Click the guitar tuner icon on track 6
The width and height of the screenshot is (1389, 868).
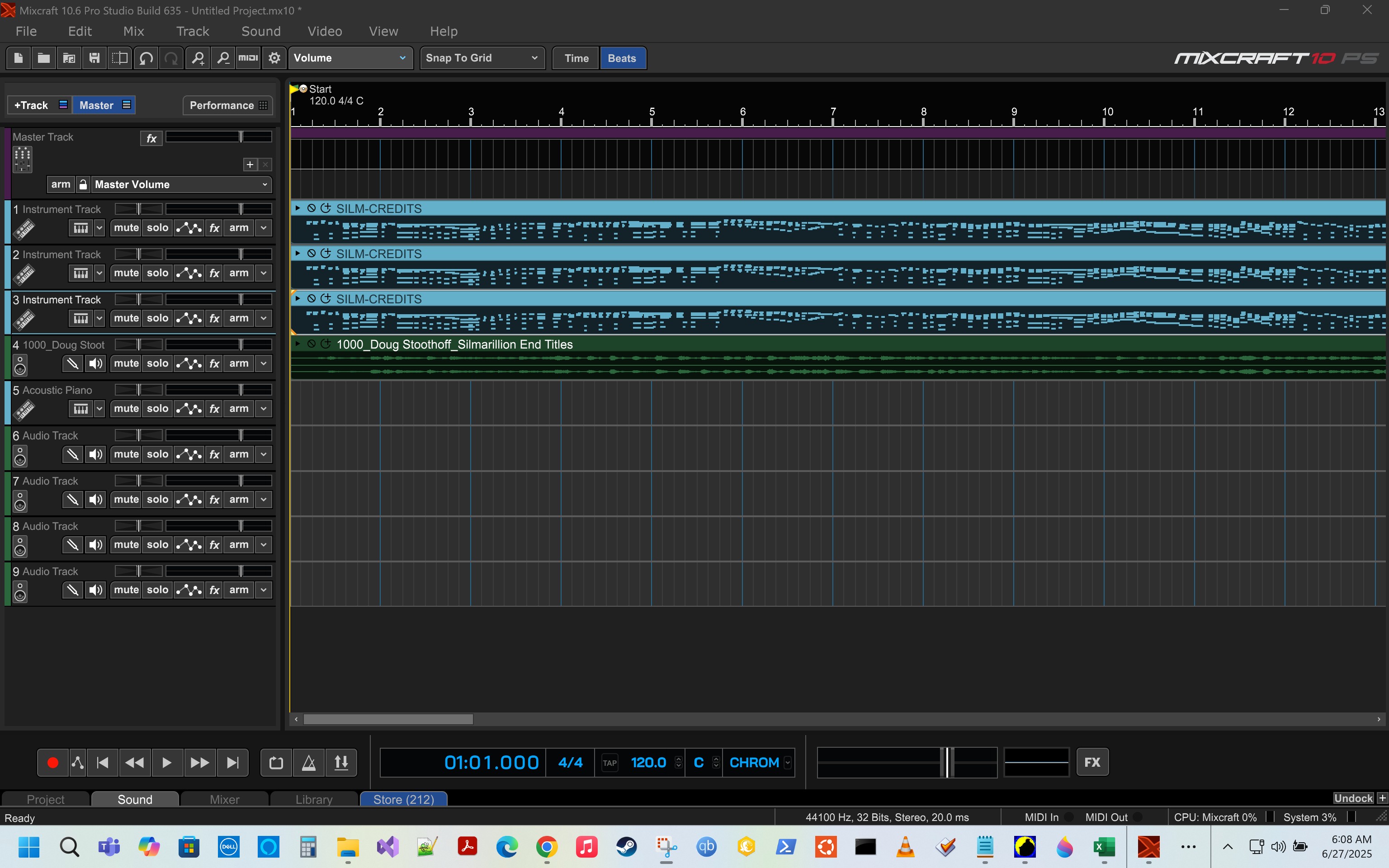[72, 454]
